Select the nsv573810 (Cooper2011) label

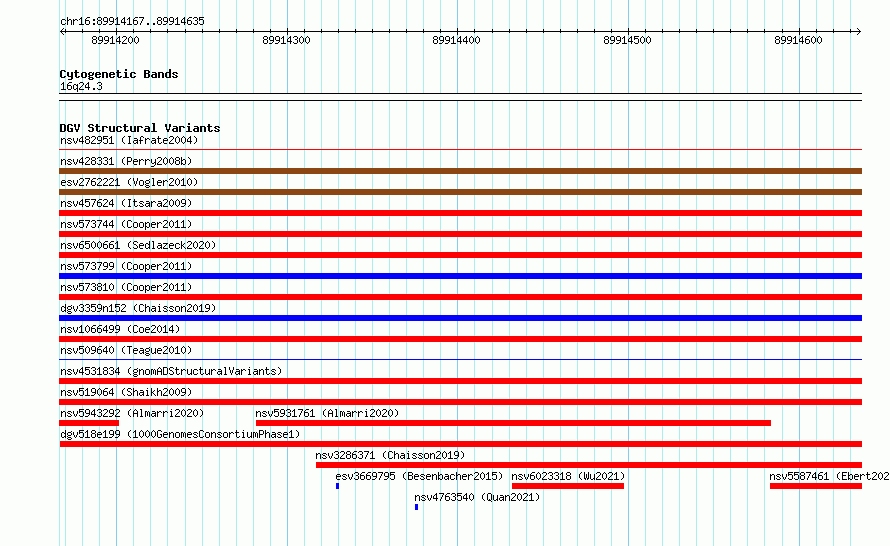tap(126, 287)
